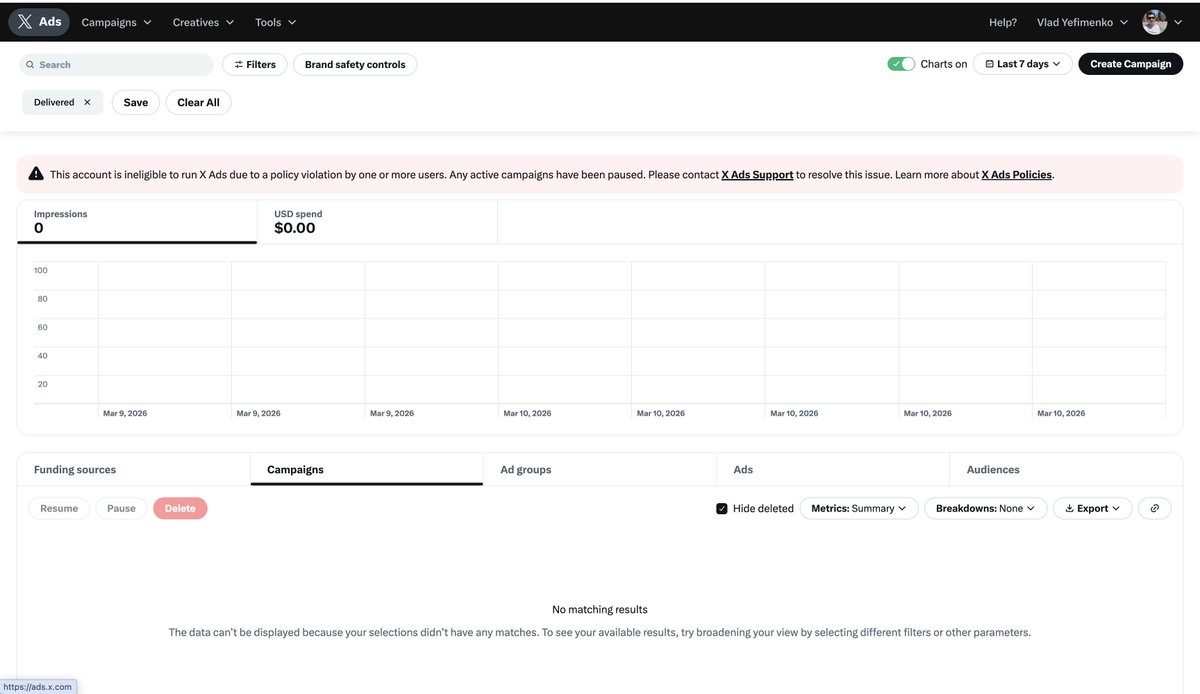Open the X Ads Support link
This screenshot has height=694, width=1200.
click(x=757, y=174)
